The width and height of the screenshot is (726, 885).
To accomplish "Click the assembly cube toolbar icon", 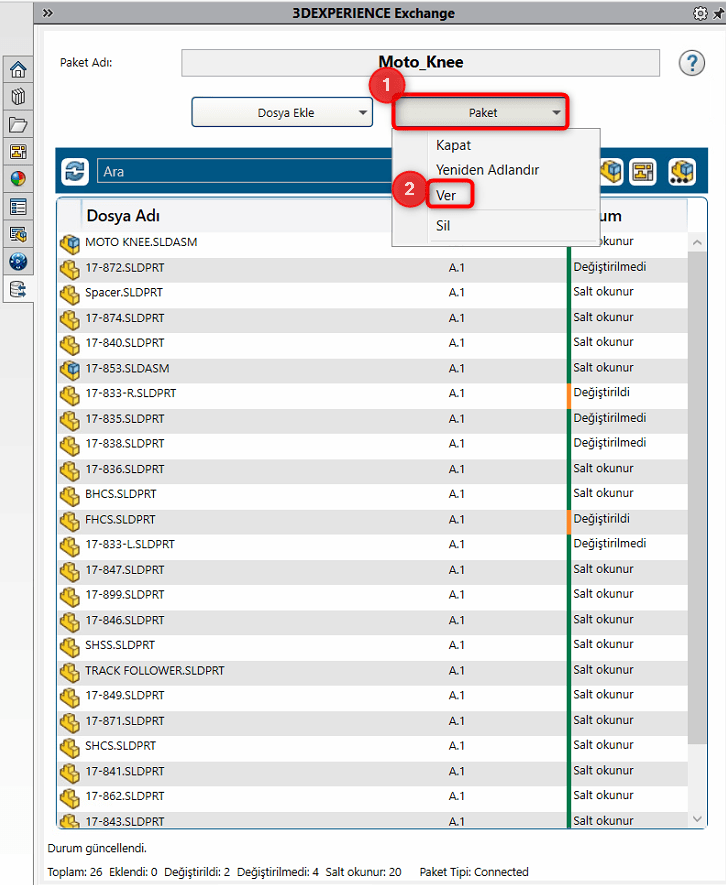I will [x=611, y=172].
